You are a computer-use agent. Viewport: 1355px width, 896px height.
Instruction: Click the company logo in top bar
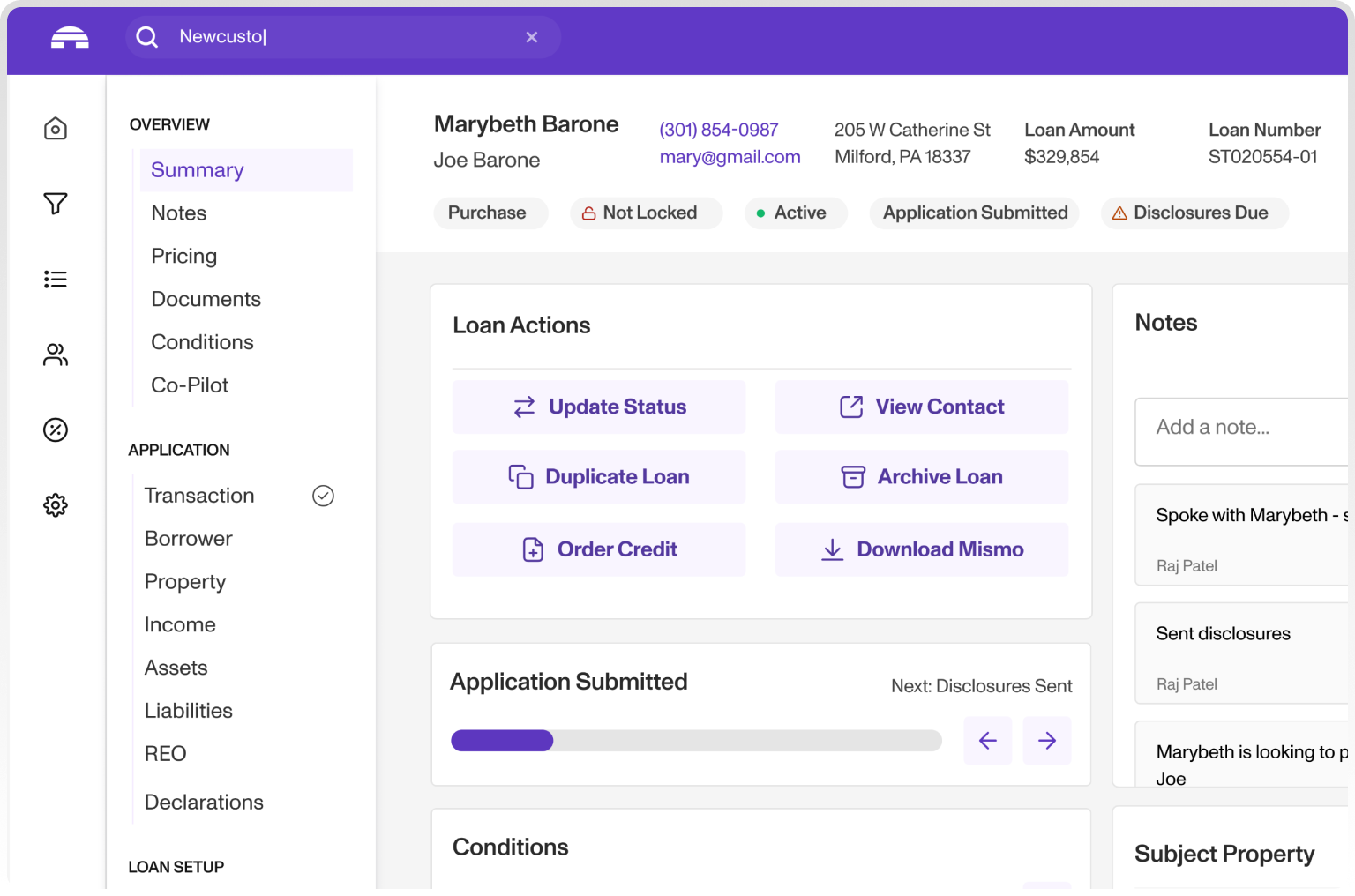tap(70, 37)
